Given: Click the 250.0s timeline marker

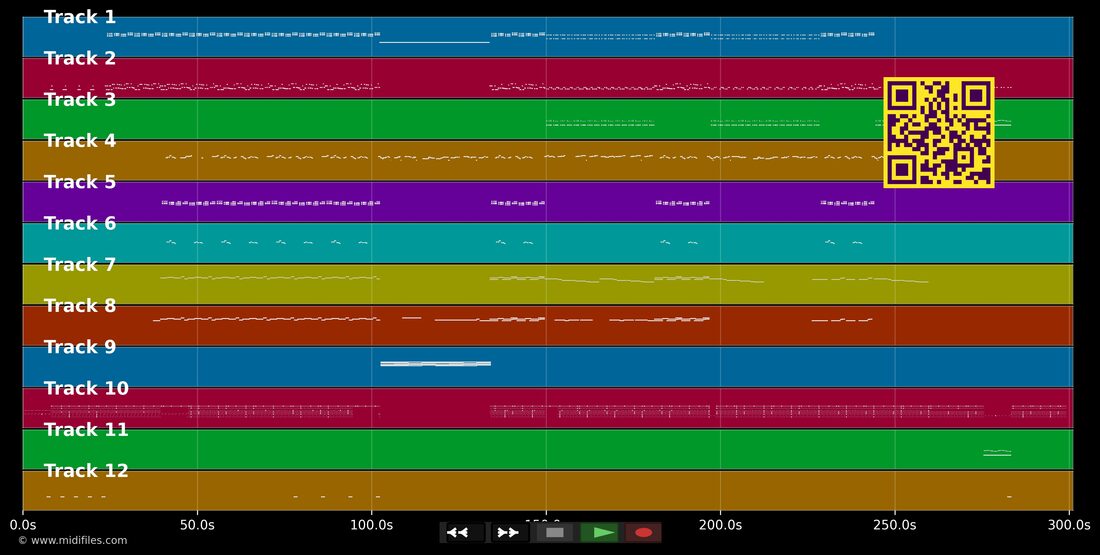Looking at the screenshot, I should 894,525.
